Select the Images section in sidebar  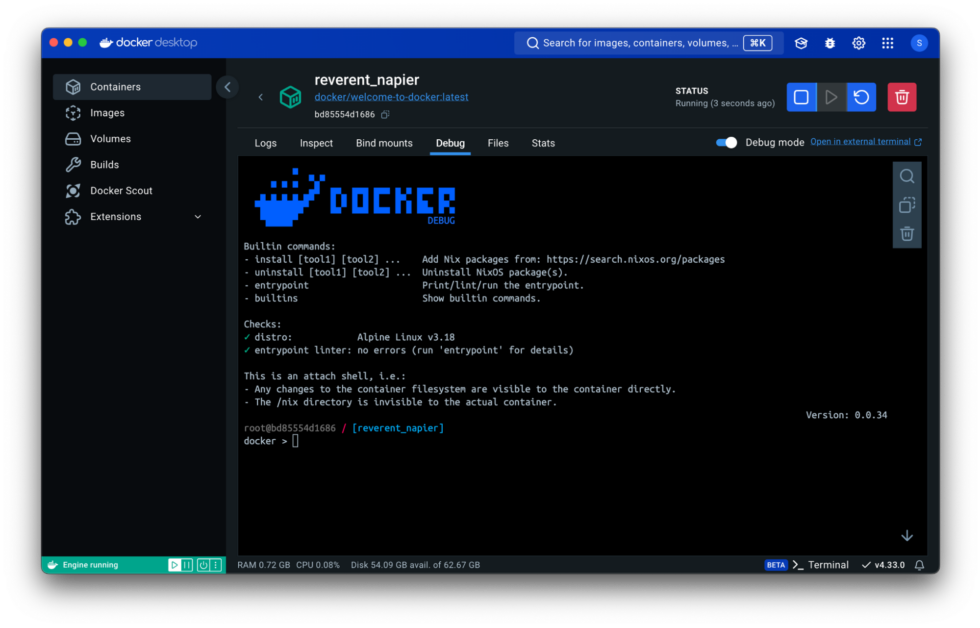tap(105, 112)
